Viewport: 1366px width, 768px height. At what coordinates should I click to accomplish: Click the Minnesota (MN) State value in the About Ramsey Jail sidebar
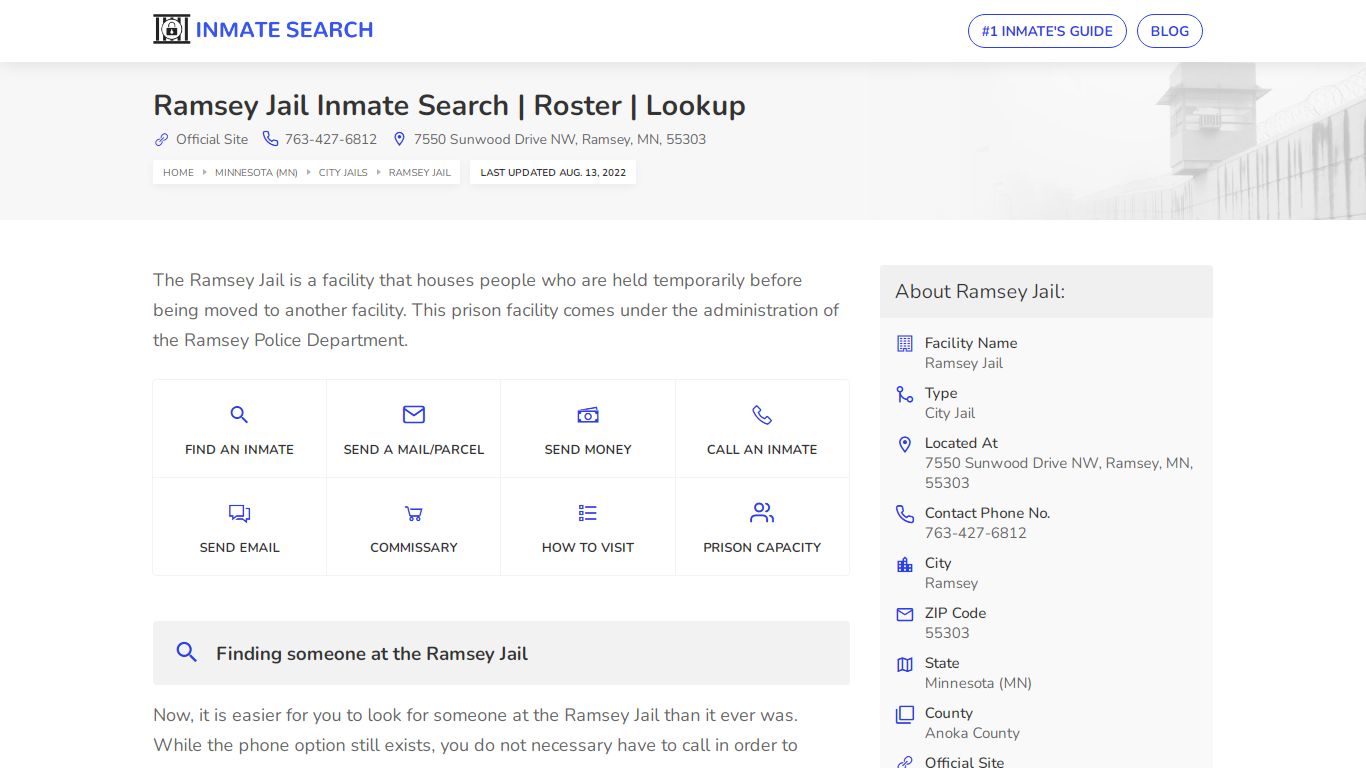point(978,683)
